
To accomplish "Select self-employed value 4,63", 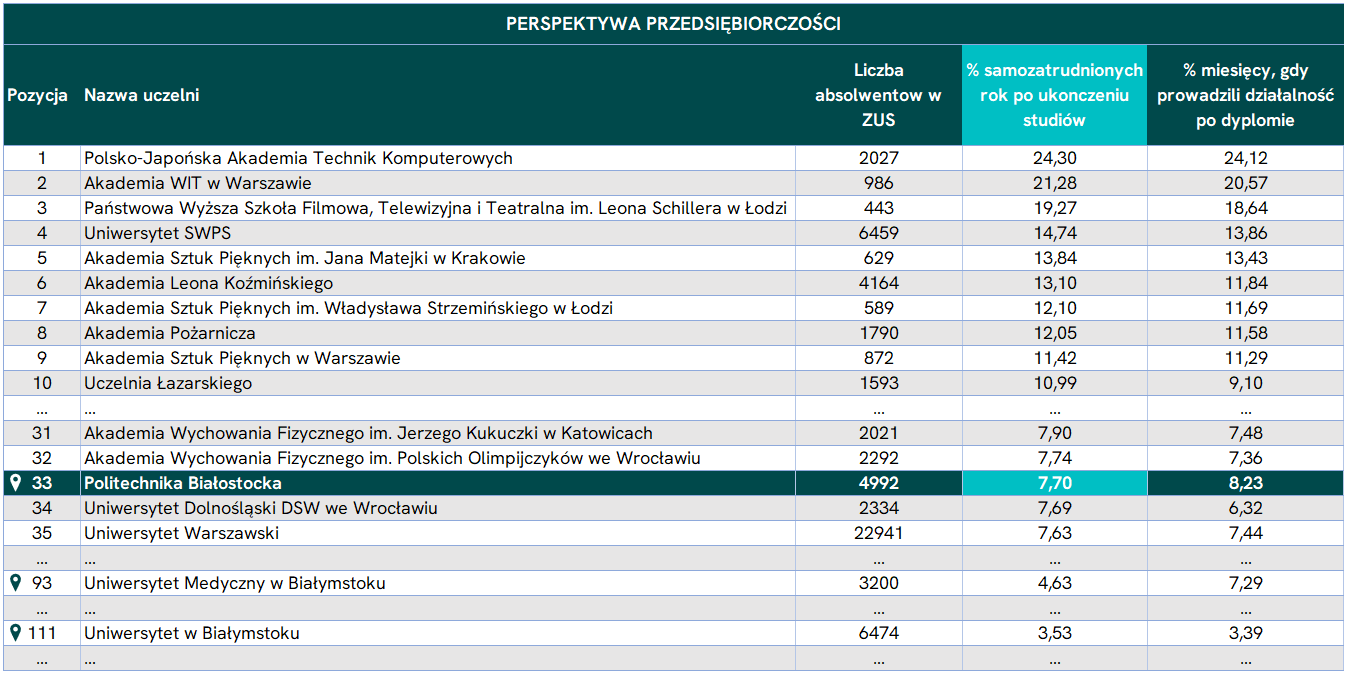I will [1054, 583].
